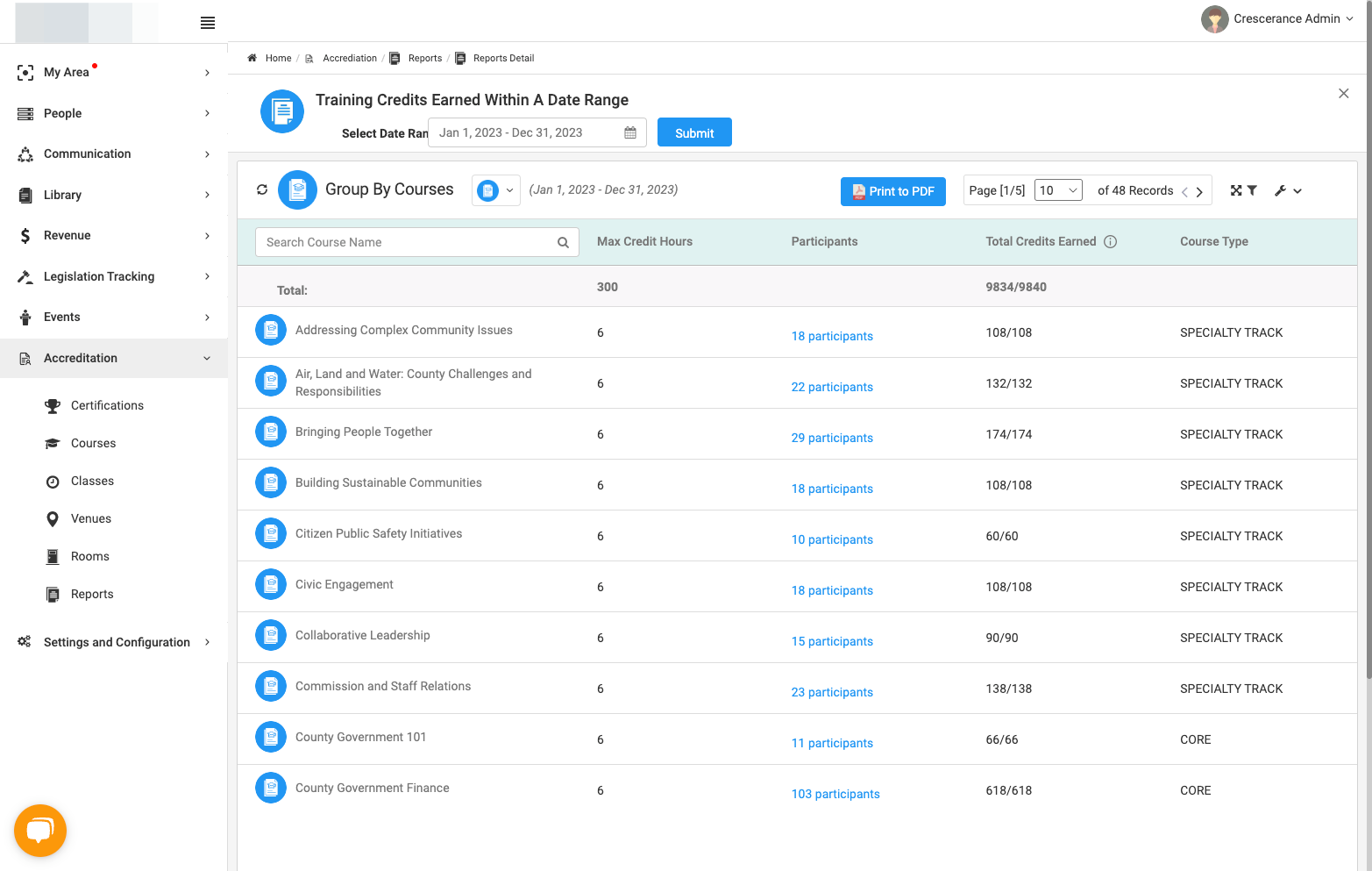Viewport: 1372px width, 871px height.
Task: Expand the People sidebar section
Action: point(114,113)
